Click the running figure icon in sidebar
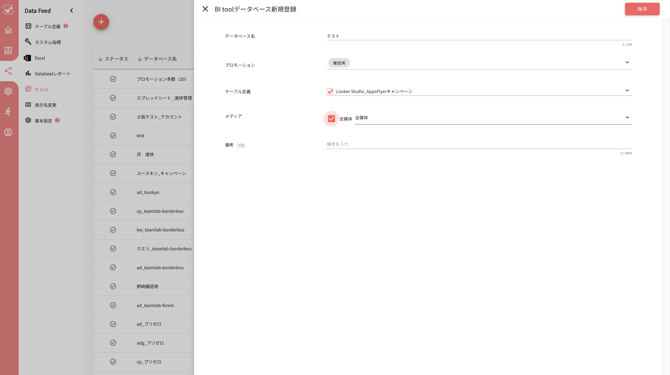The height and width of the screenshot is (375, 670). point(8,111)
